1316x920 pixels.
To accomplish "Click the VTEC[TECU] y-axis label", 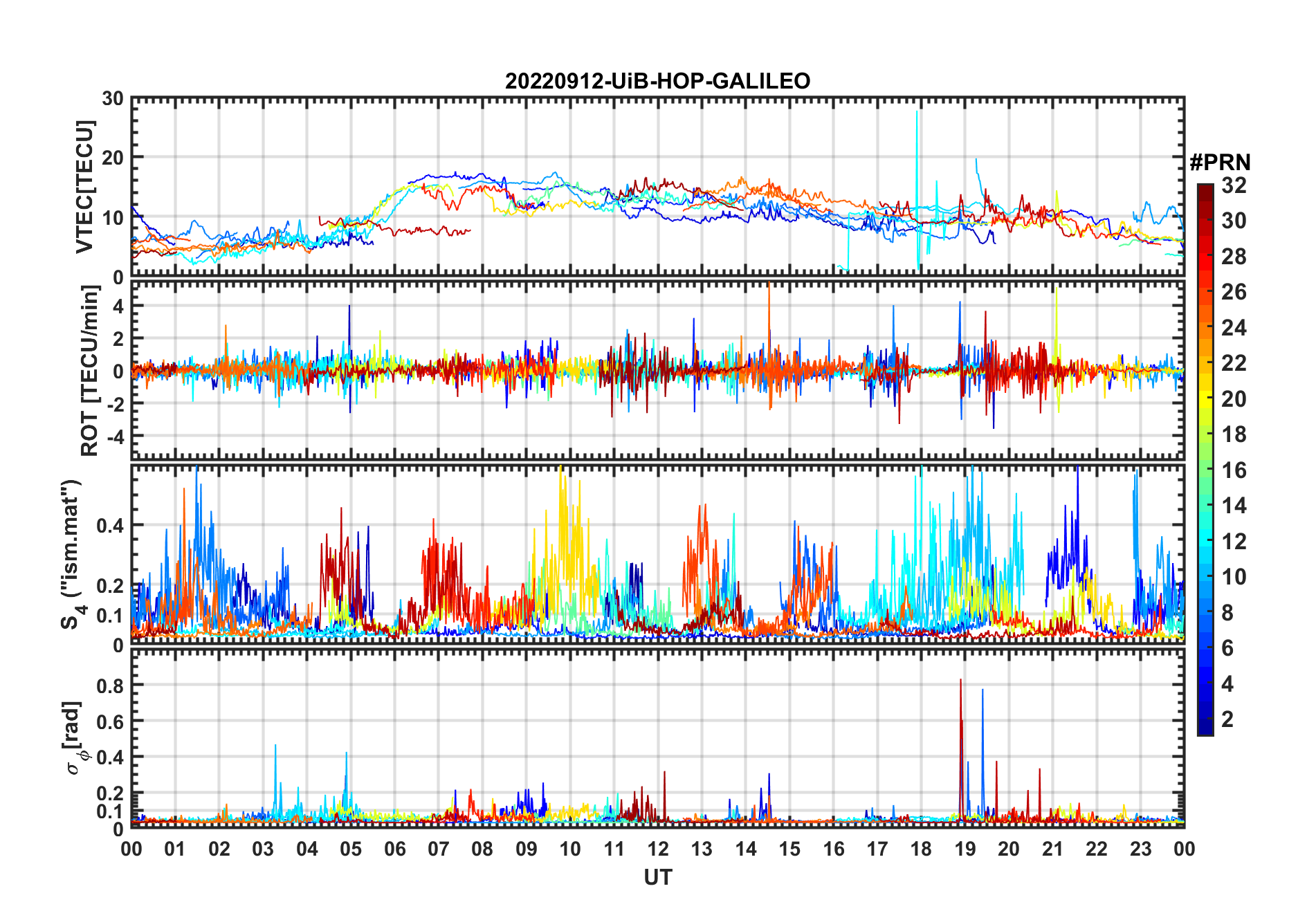I will pyautogui.click(x=84, y=187).
